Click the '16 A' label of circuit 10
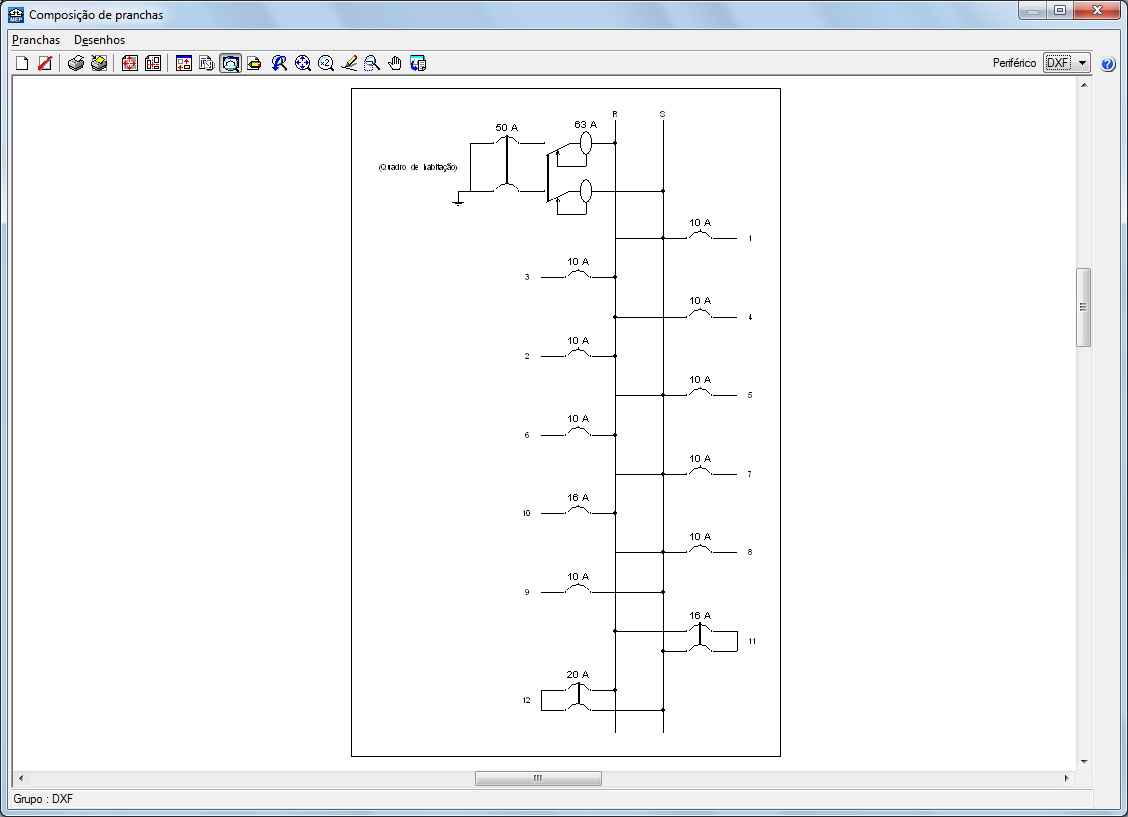Image resolution: width=1128 pixels, height=817 pixels. 578,498
